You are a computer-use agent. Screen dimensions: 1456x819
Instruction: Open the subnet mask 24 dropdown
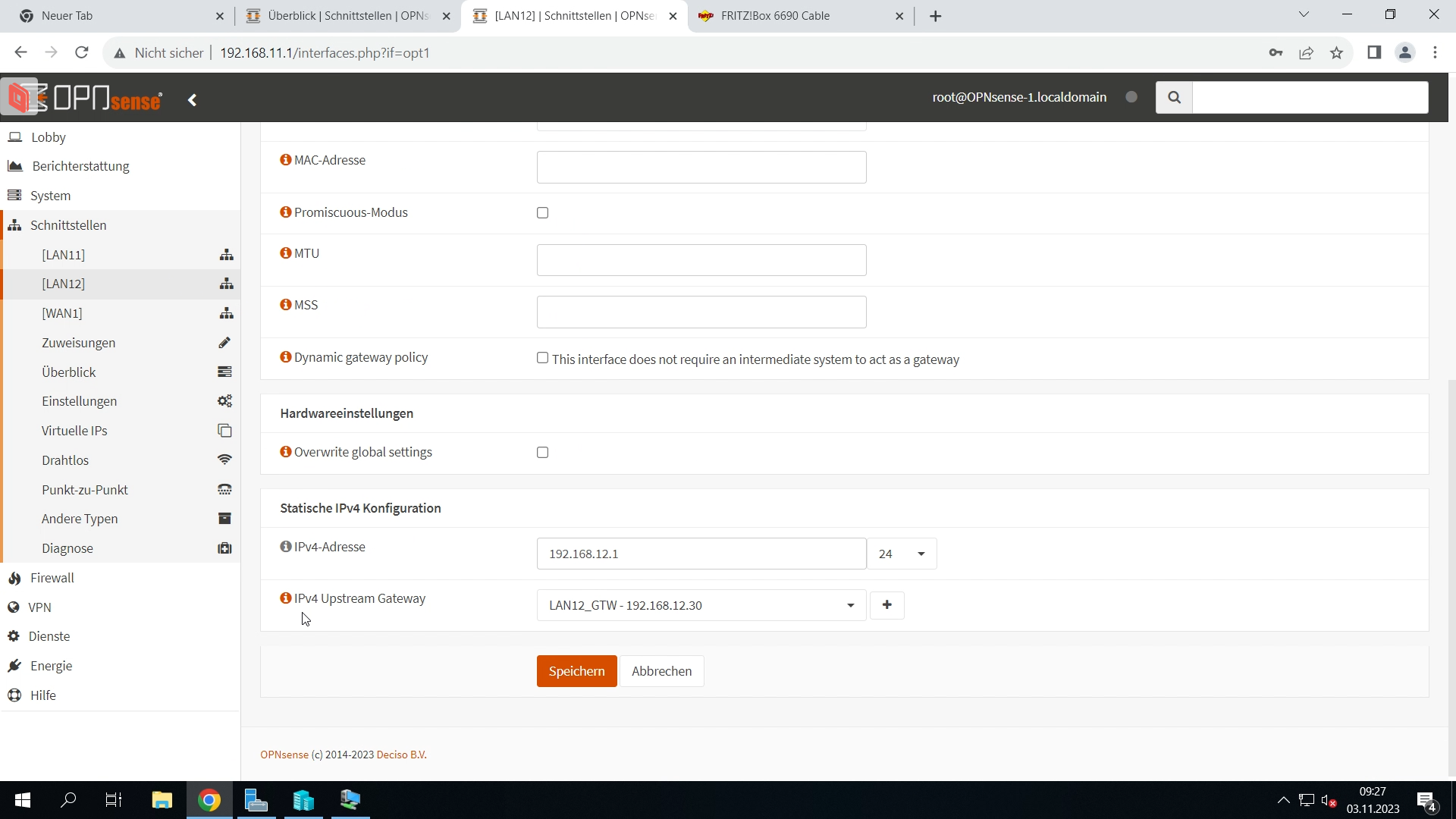click(902, 554)
